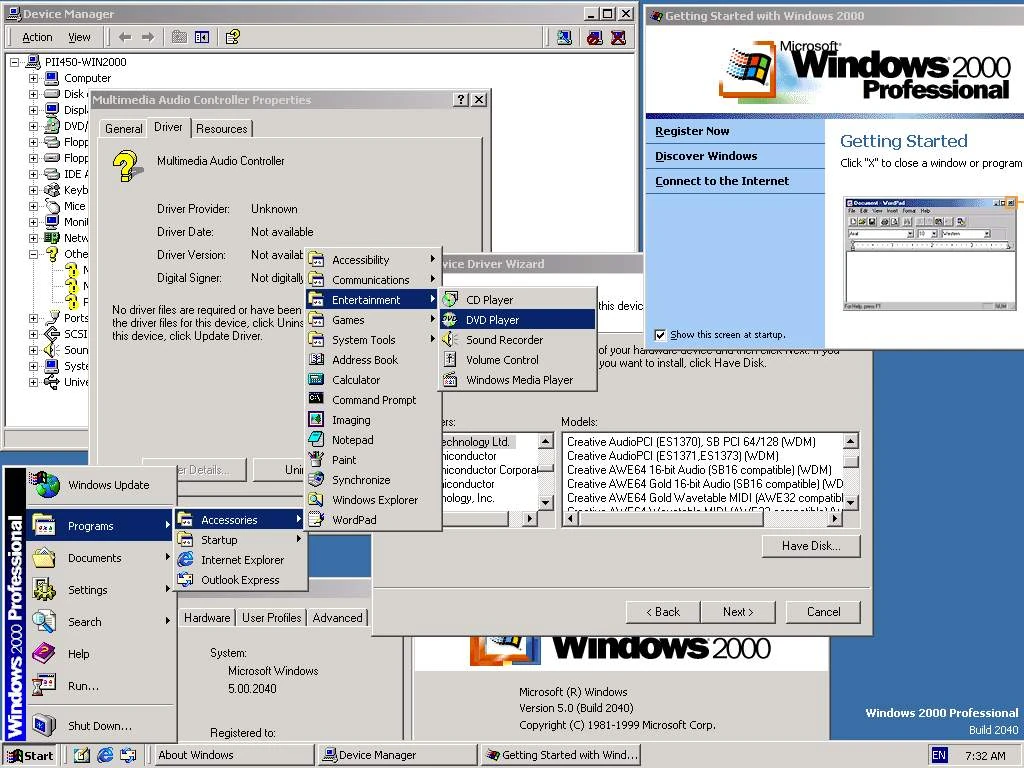Open device Properties via Device Manager toolbar icon
The image size is (1024, 768).
[x=565, y=37]
